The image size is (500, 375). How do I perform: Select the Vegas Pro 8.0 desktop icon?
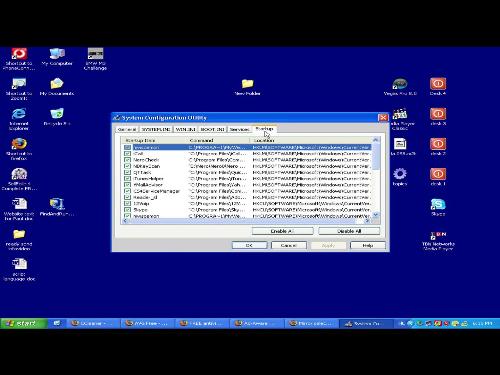tap(400, 87)
